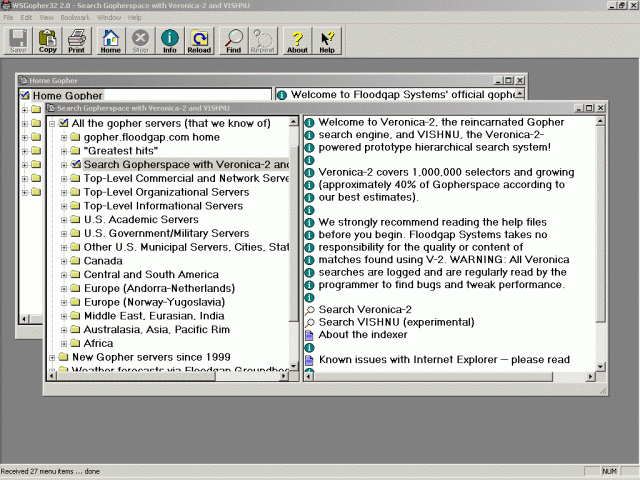
Task: Click the checkmark icon beside Home Gopher root
Action: pos(25,96)
